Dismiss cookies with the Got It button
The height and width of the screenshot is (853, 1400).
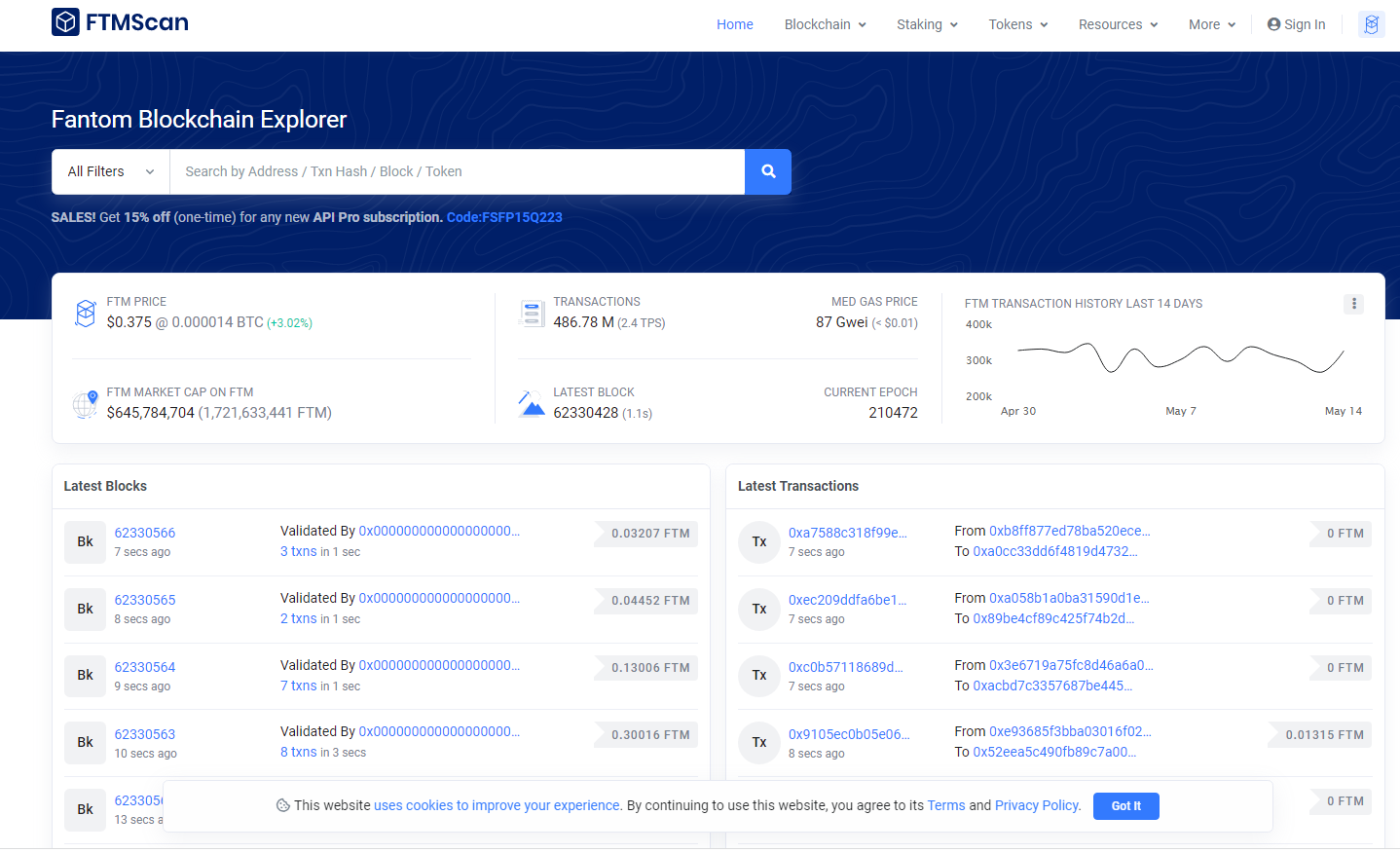[1125, 805]
